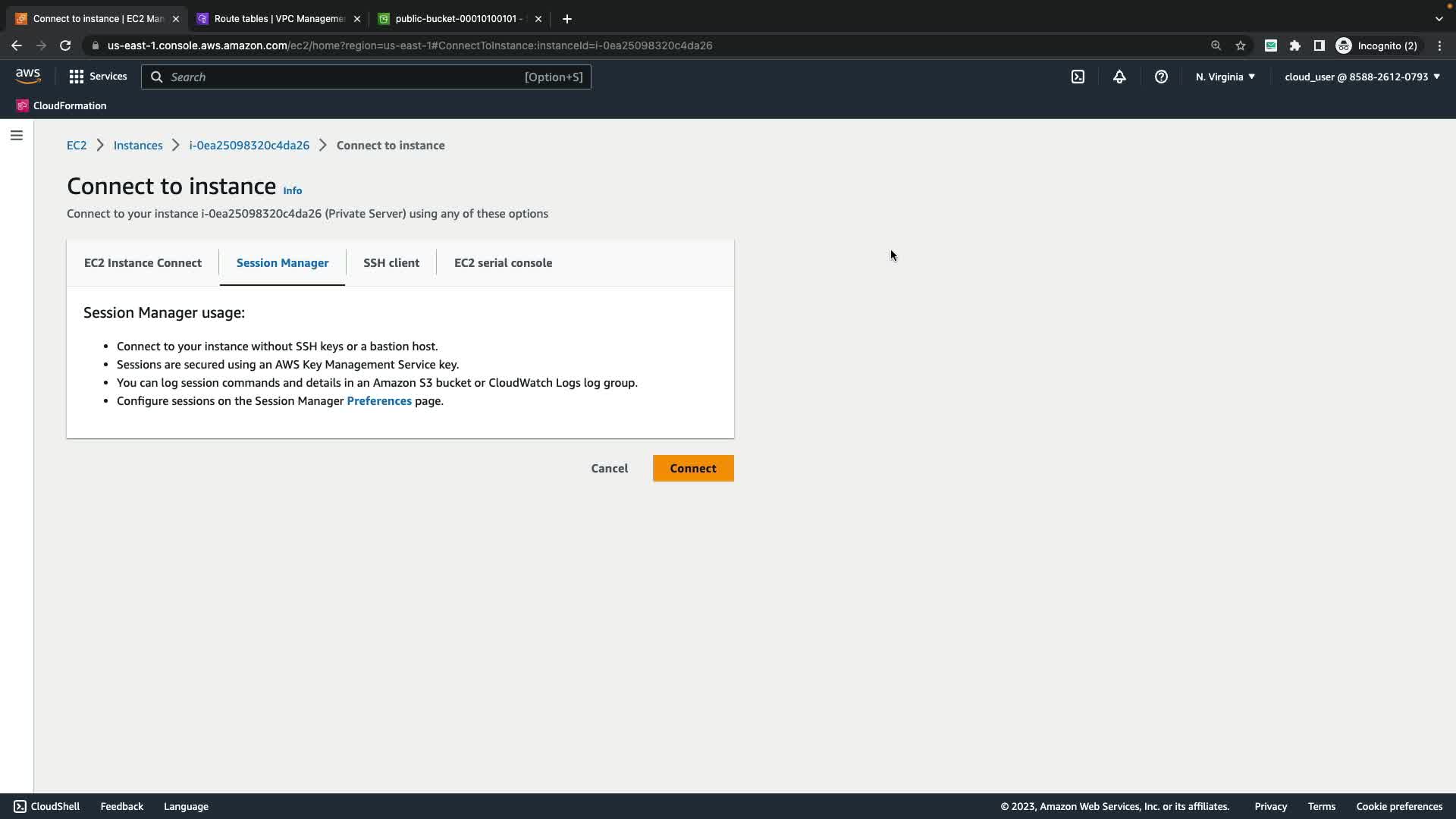
Task: Expand the side navigation hamburger menu
Action: tap(17, 136)
